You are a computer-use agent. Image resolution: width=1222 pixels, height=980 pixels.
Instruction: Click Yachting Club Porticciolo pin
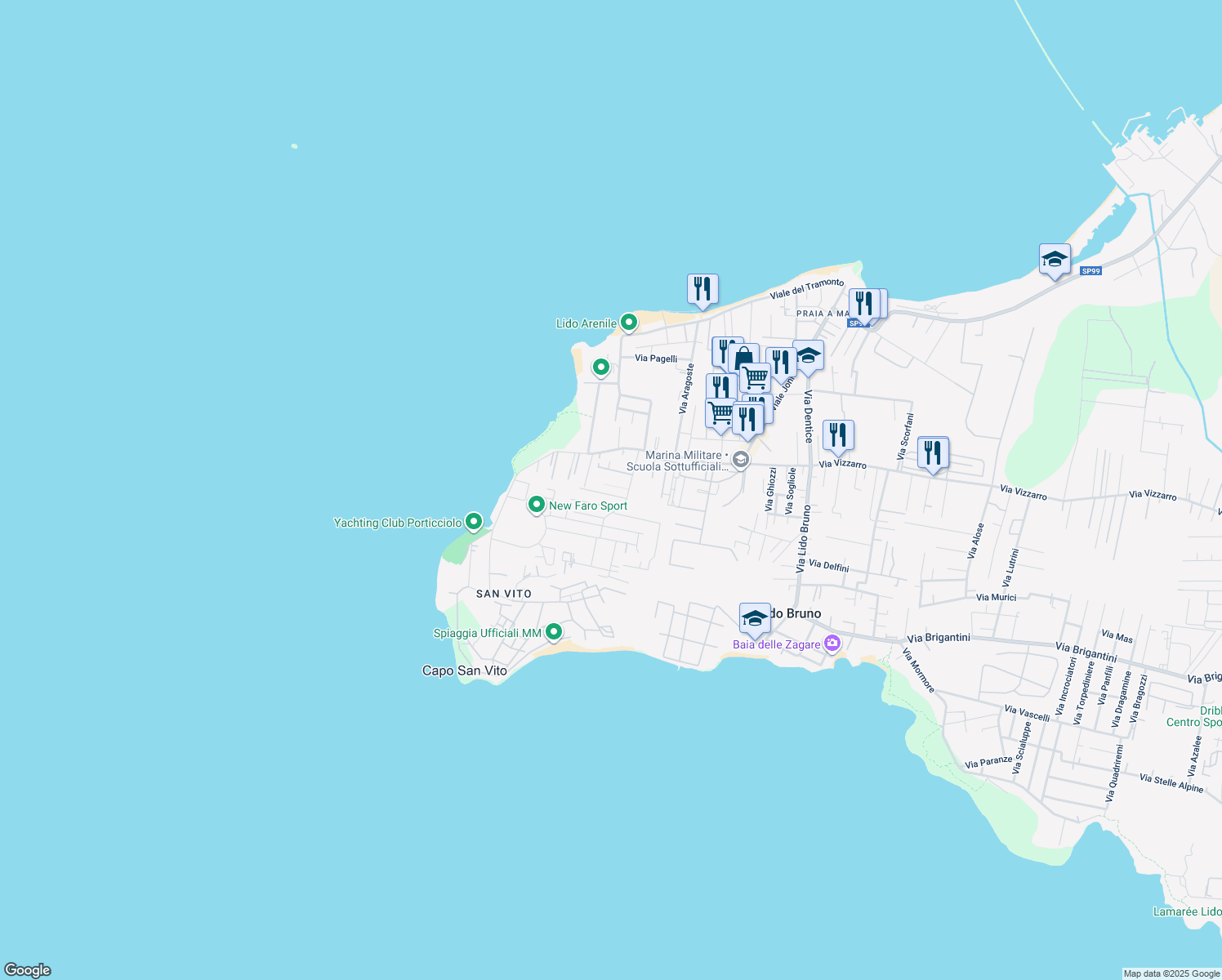(x=474, y=522)
